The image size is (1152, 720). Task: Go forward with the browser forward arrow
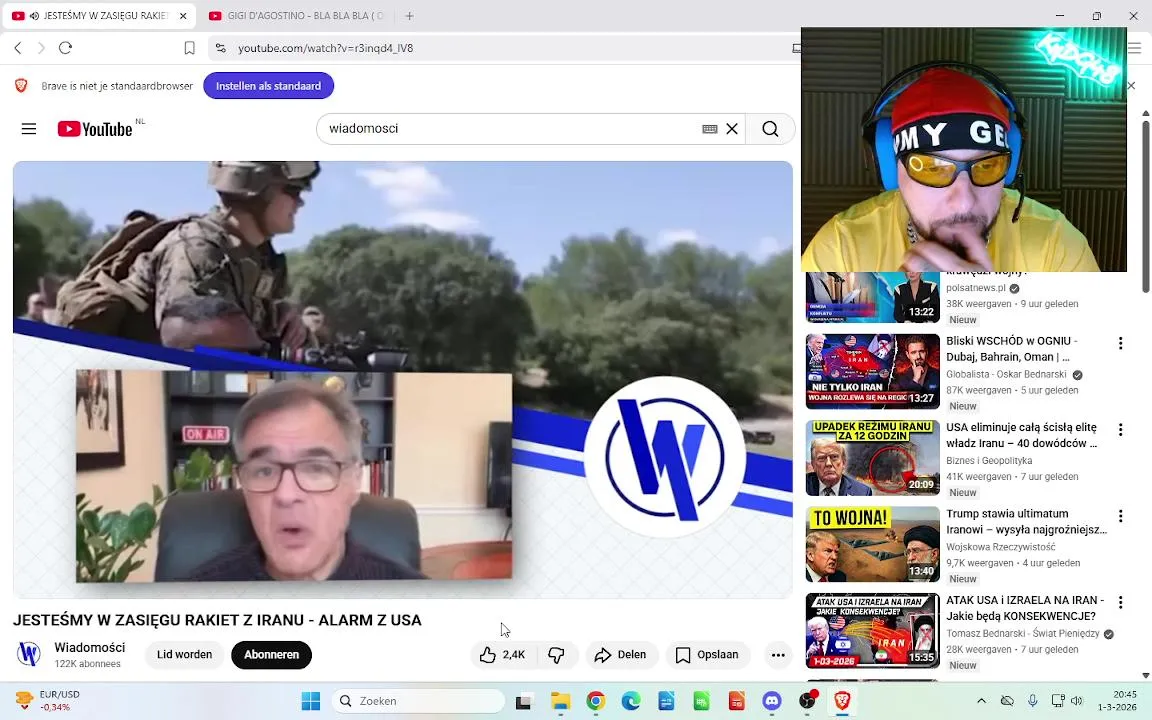pos(41,48)
